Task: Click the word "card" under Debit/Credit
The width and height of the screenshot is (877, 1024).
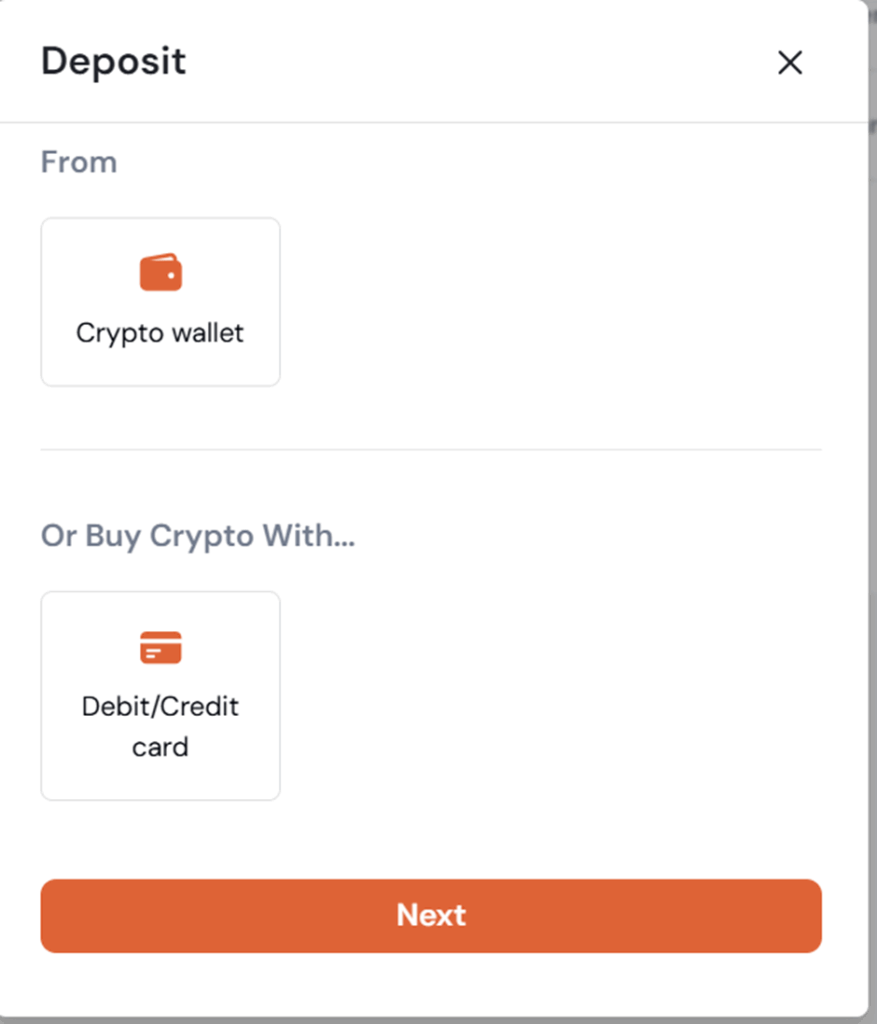Action: coord(160,747)
